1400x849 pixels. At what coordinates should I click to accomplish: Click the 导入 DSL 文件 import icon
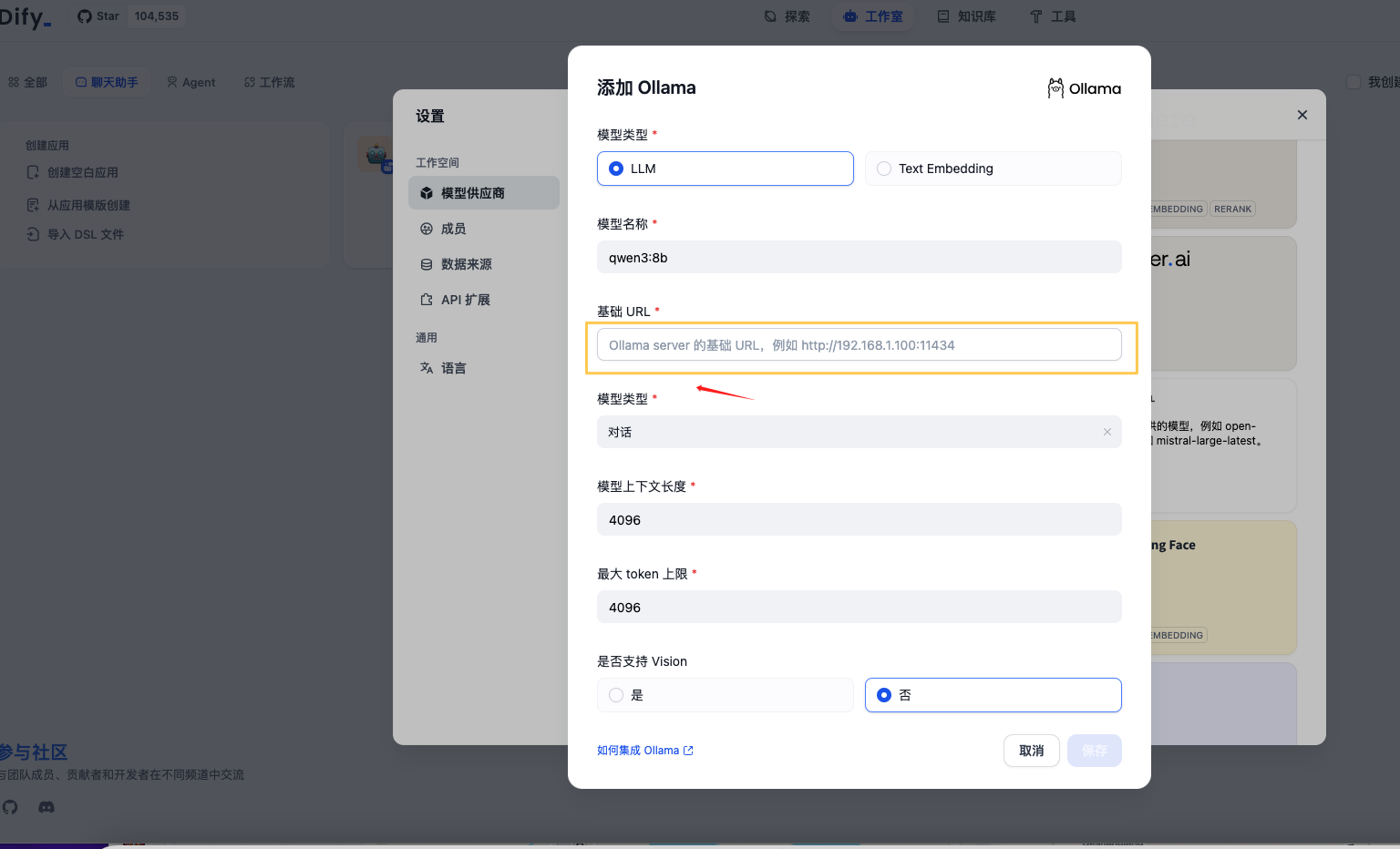(33, 234)
